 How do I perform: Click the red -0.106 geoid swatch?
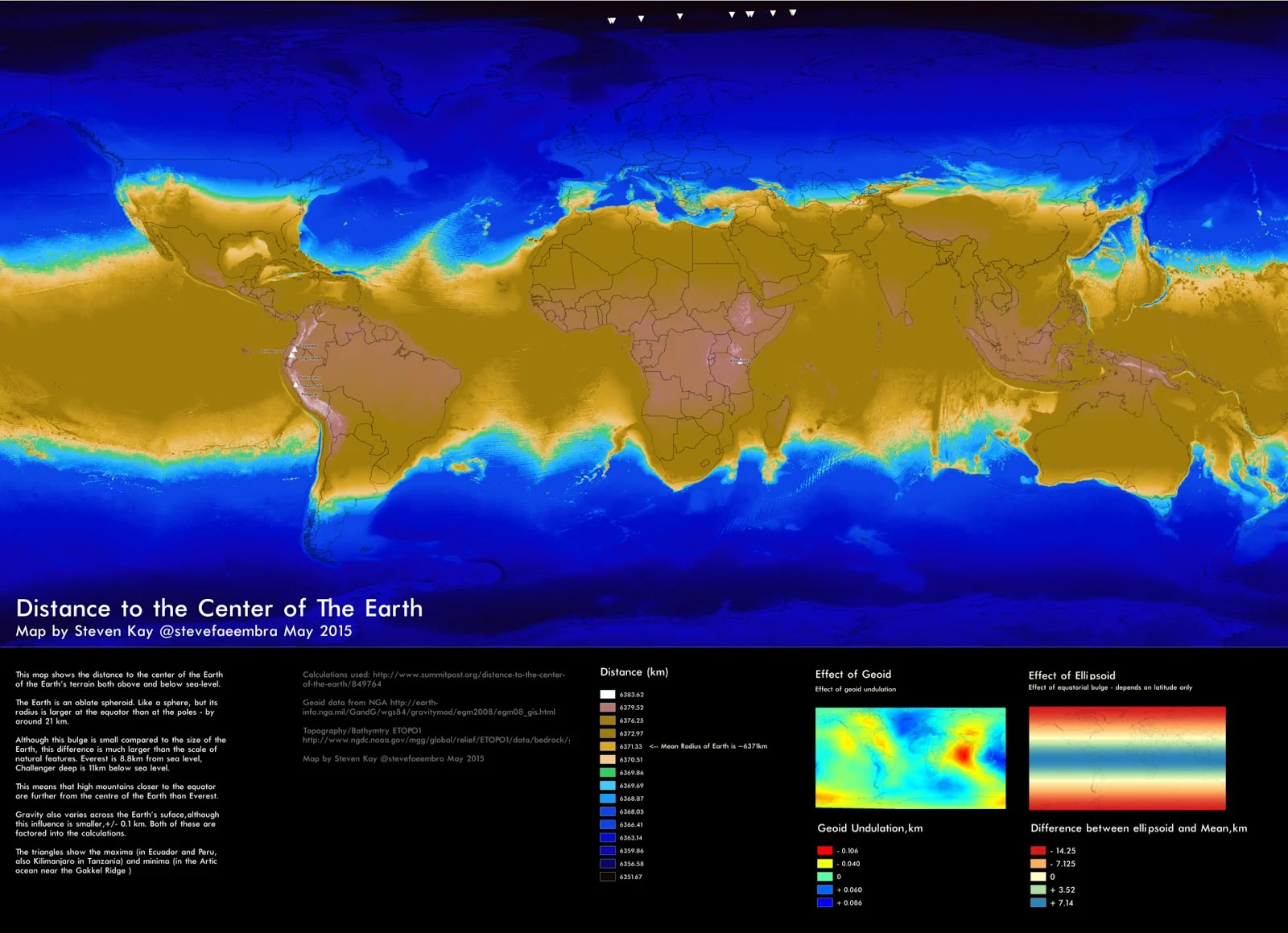[825, 850]
